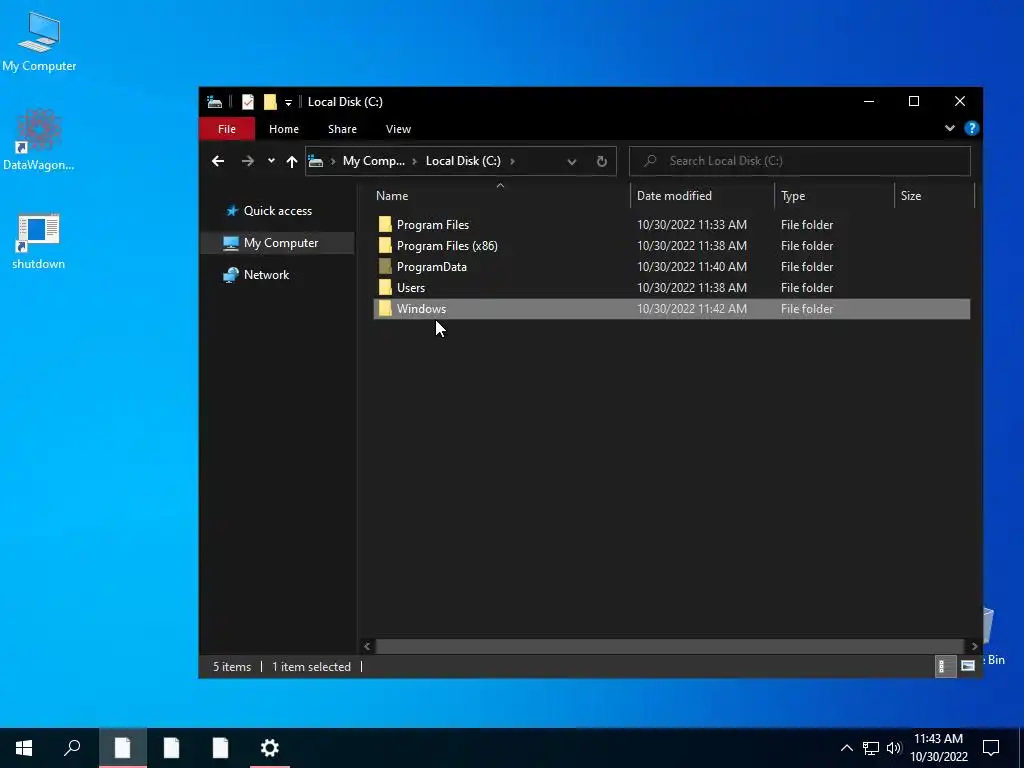Click the scrollbar right arrow

point(974,647)
